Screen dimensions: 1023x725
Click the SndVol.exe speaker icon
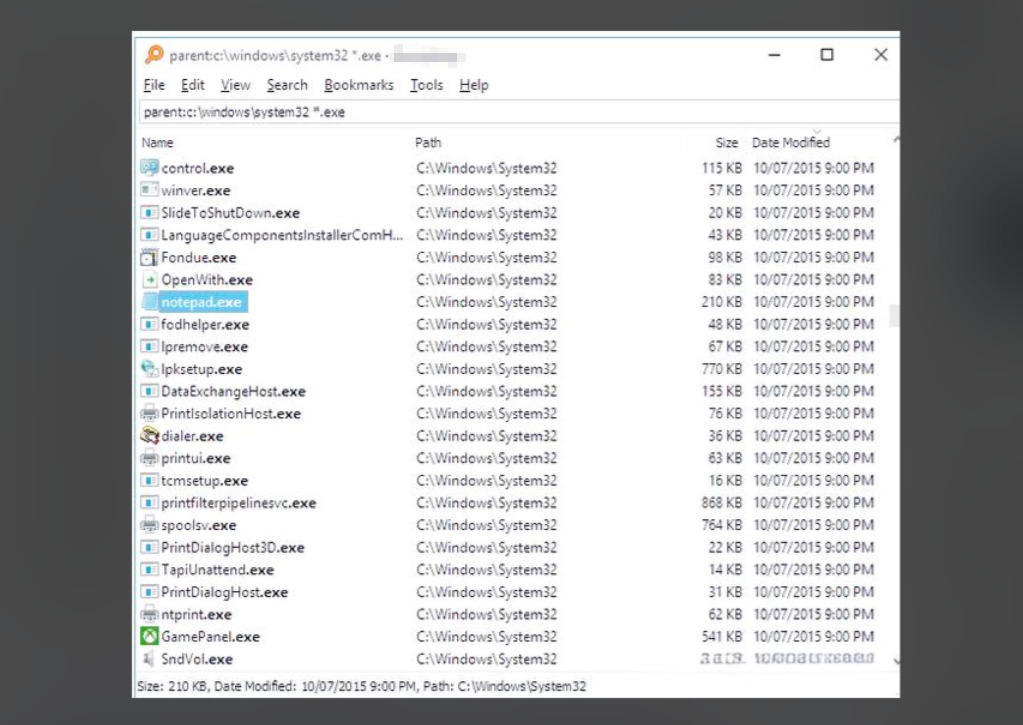pos(149,659)
